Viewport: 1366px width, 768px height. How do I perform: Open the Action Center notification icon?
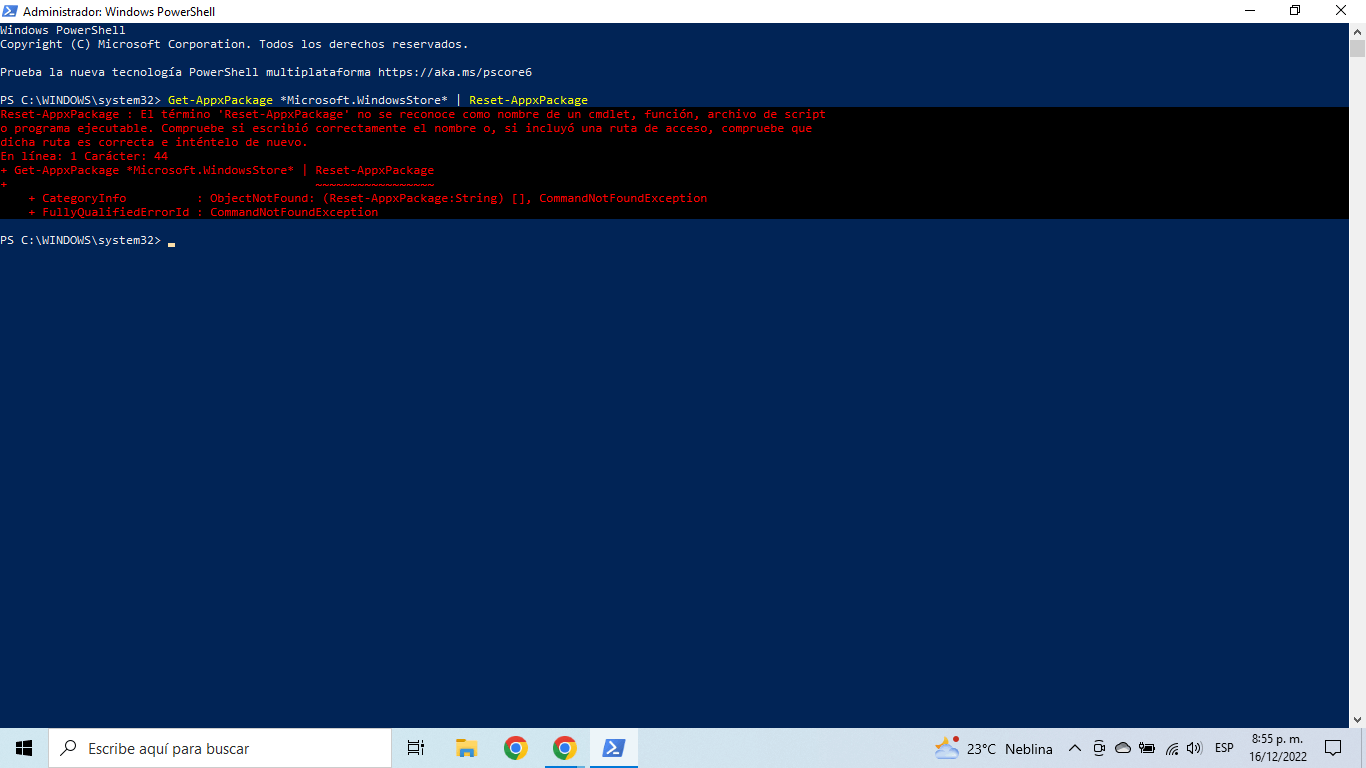point(1332,748)
